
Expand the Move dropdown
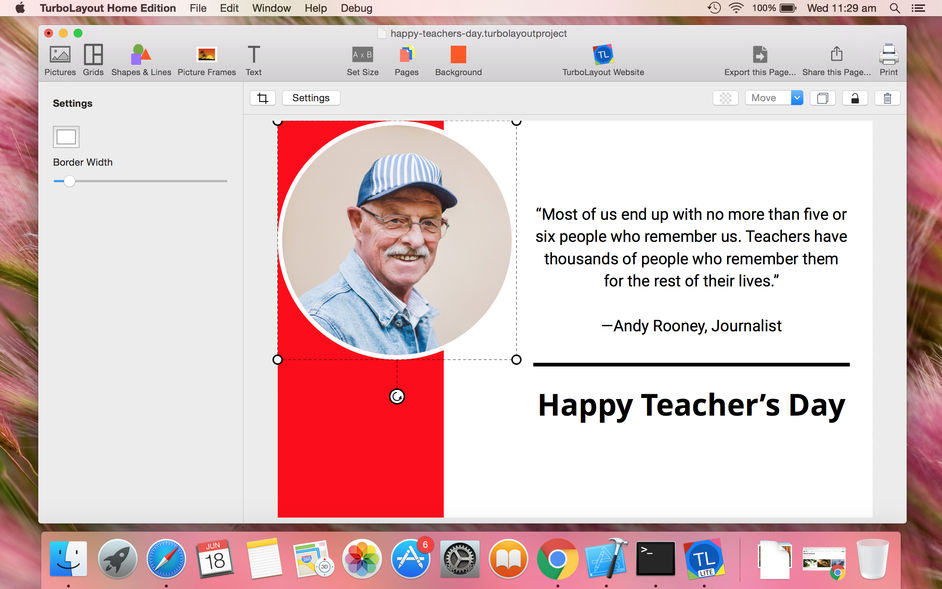[774, 98]
